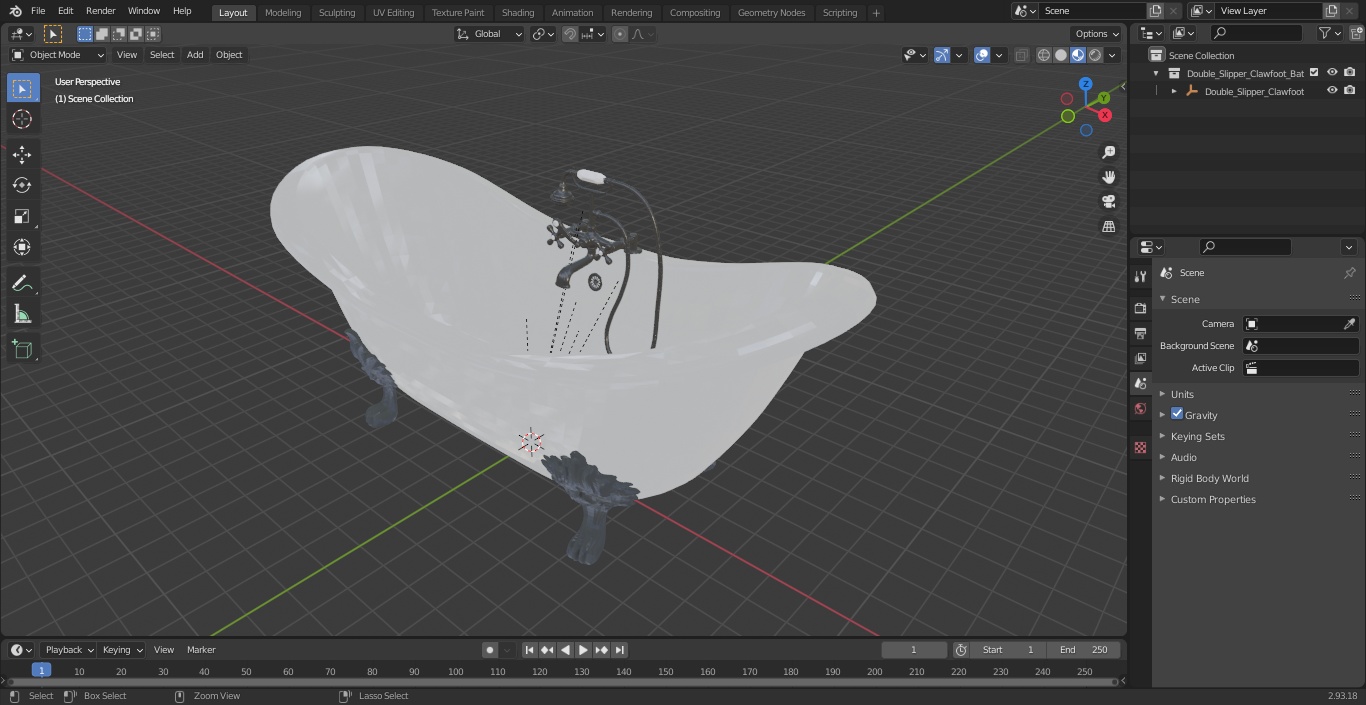1366x705 pixels.
Task: Open the viewport Add menu
Action: point(195,55)
